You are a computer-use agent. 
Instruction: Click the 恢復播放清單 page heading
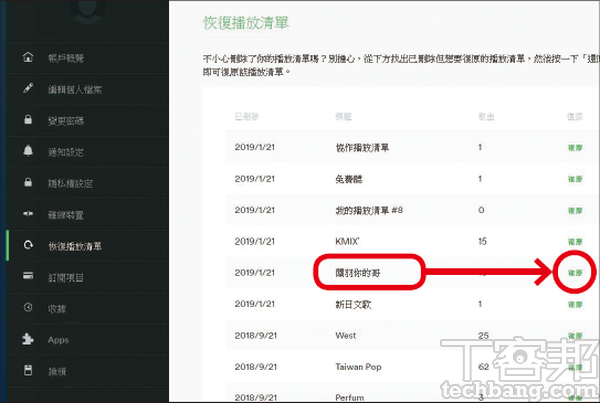tap(246, 23)
